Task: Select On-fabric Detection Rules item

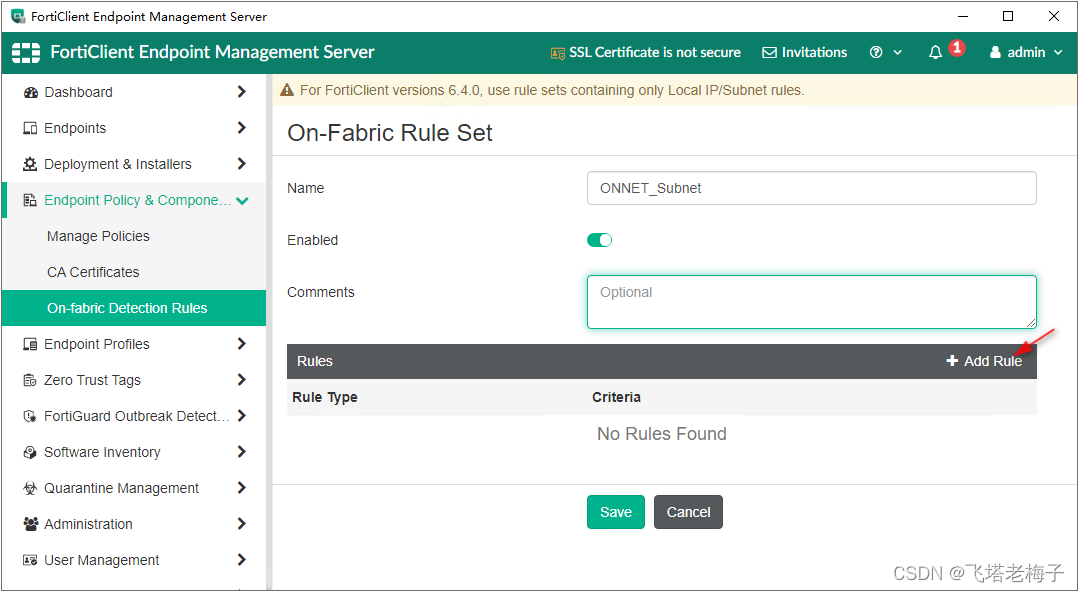Action: click(x=134, y=308)
